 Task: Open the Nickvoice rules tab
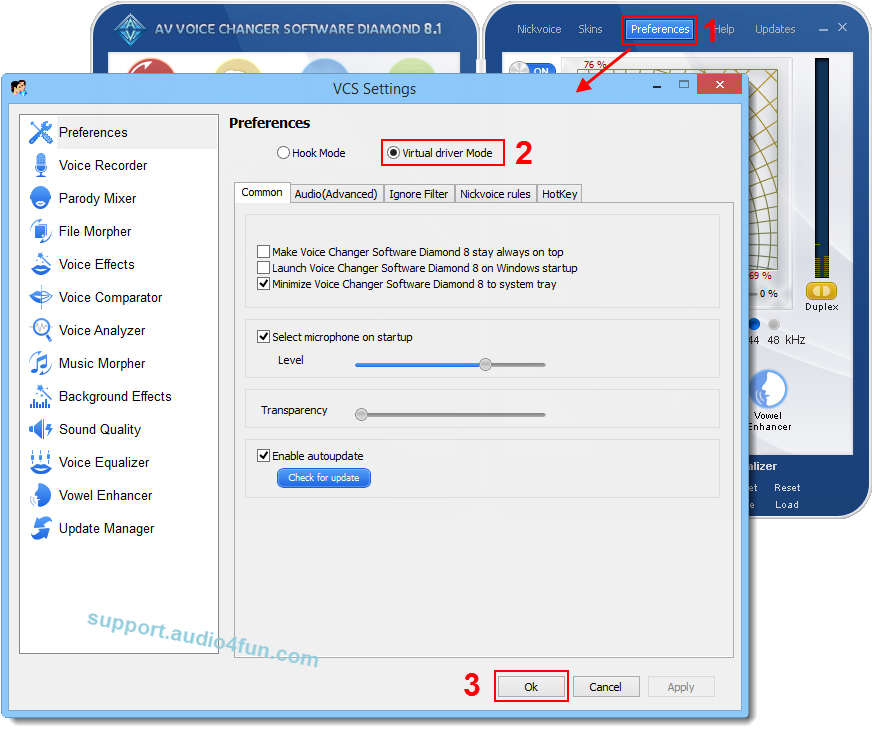[x=495, y=194]
